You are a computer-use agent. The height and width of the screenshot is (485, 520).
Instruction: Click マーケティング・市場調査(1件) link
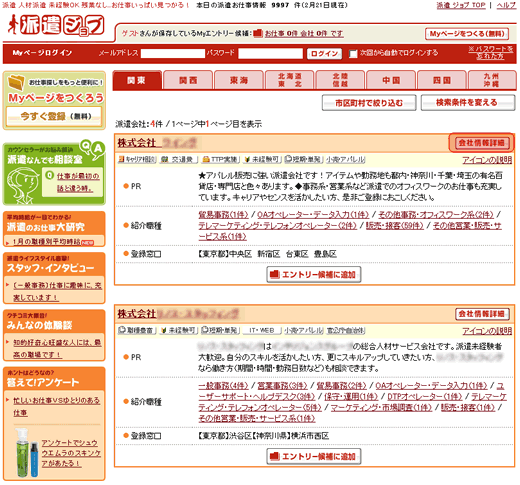381,408
